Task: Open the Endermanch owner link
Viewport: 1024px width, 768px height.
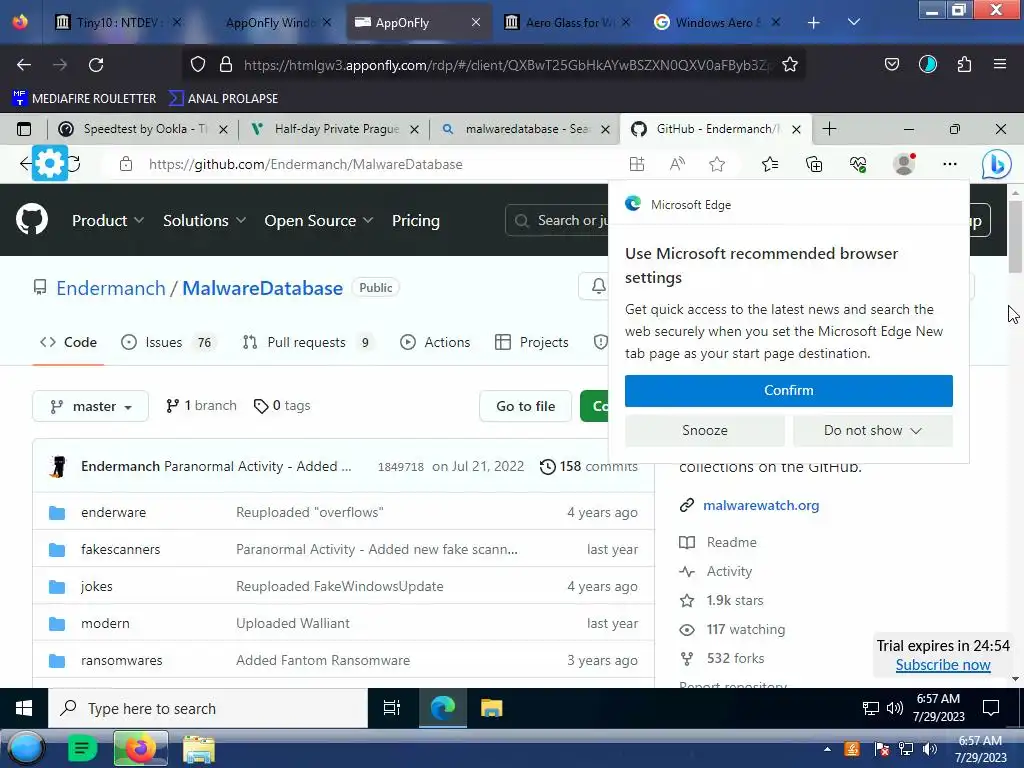Action: (x=111, y=288)
